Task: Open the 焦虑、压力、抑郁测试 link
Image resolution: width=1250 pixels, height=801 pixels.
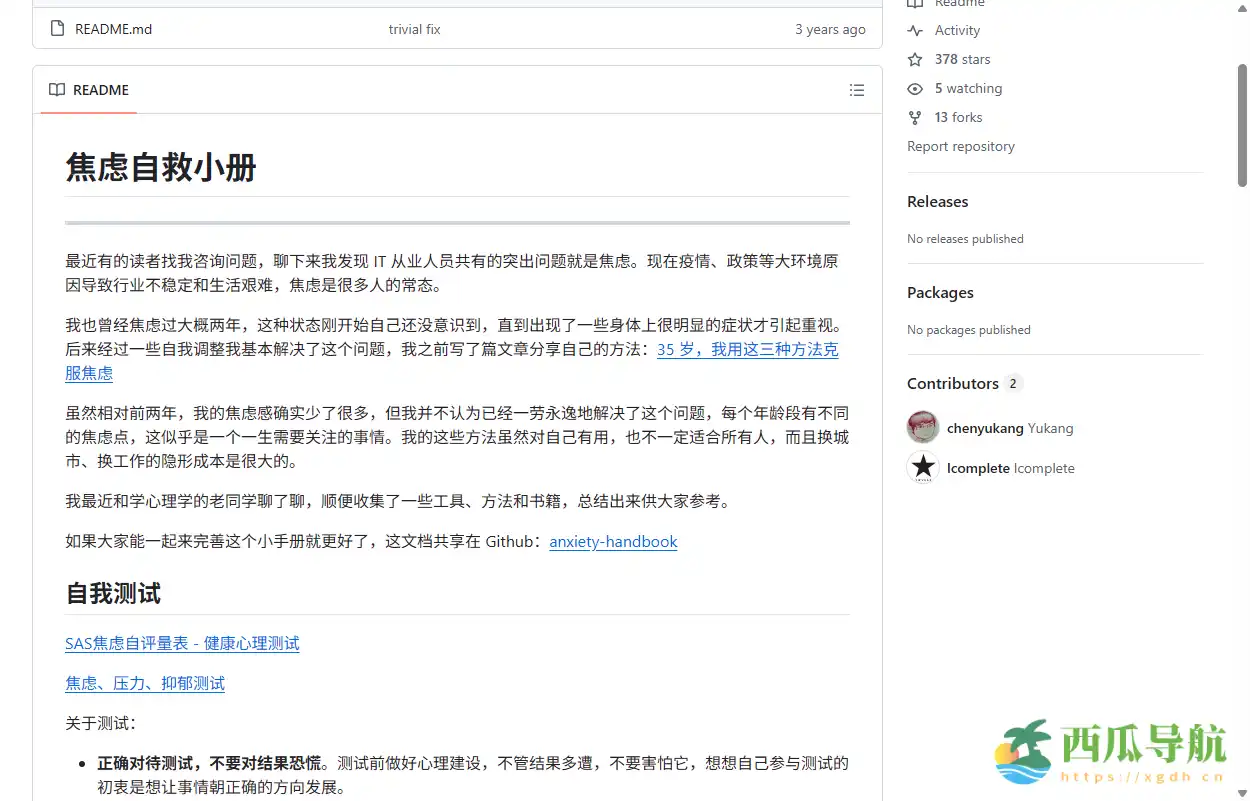Action: pos(144,683)
